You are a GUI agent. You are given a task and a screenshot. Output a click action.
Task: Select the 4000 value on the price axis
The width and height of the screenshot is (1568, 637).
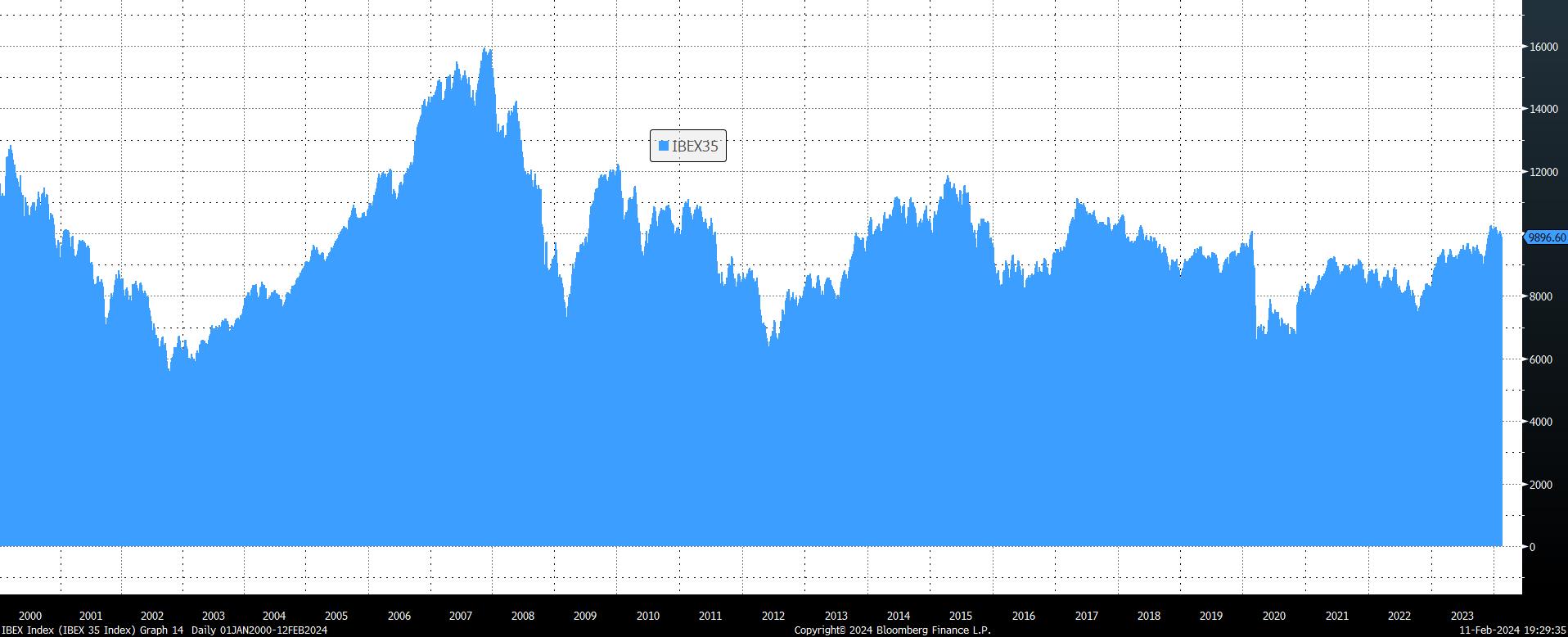click(1540, 422)
